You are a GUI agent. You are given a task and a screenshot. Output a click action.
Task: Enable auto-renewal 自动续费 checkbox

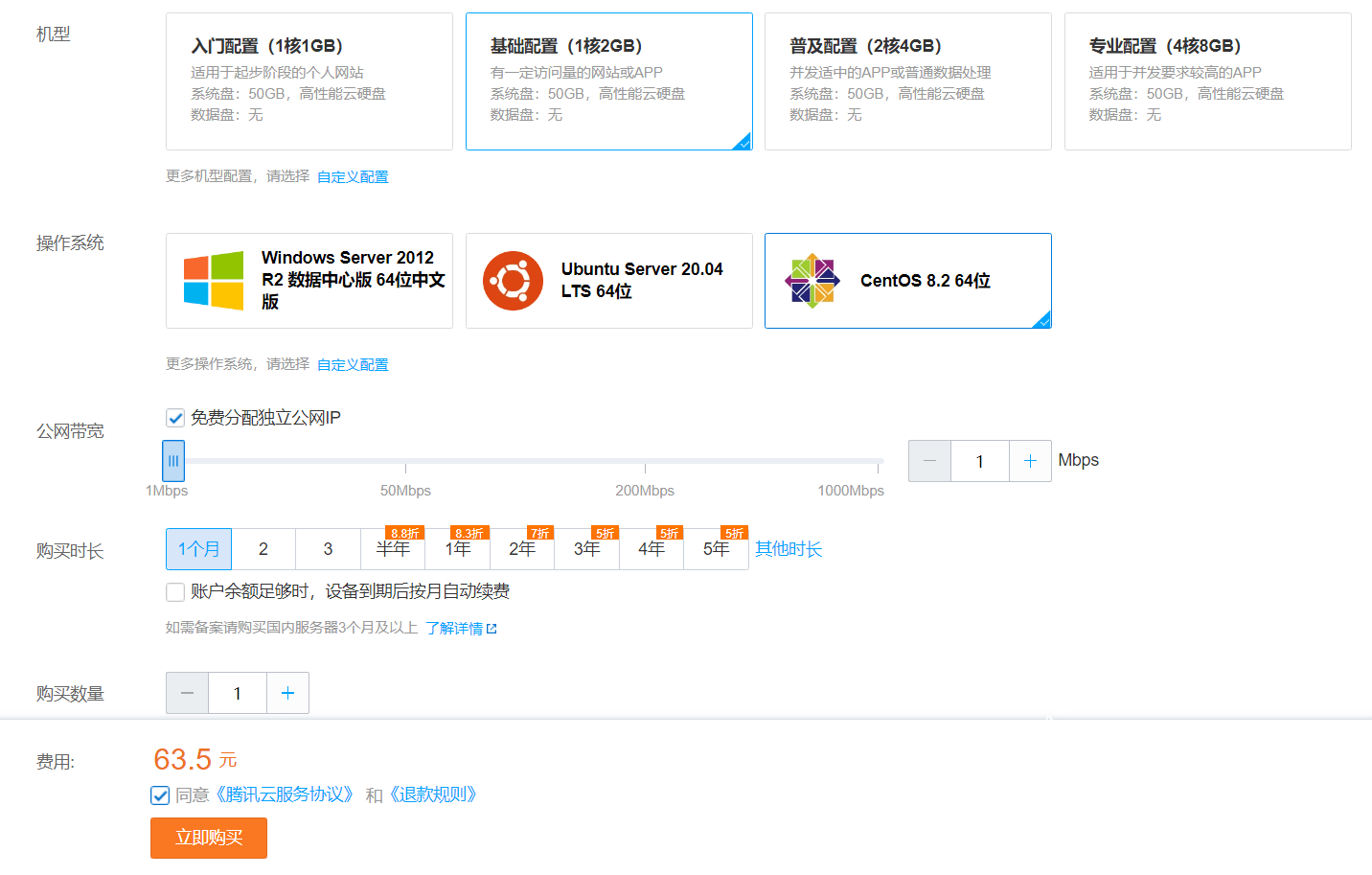[x=175, y=592]
